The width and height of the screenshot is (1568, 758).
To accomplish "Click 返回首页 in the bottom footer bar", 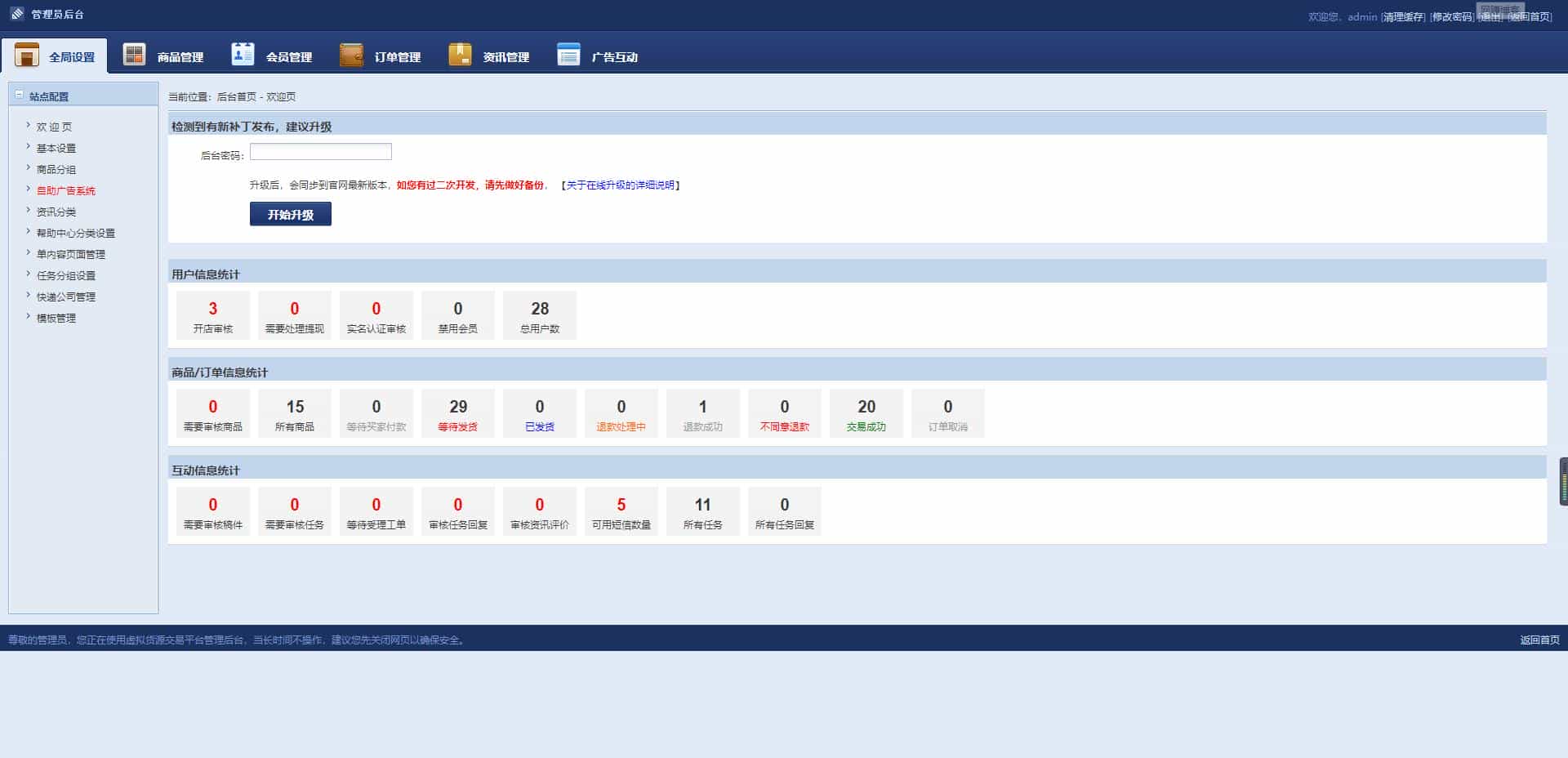I will click(x=1539, y=640).
